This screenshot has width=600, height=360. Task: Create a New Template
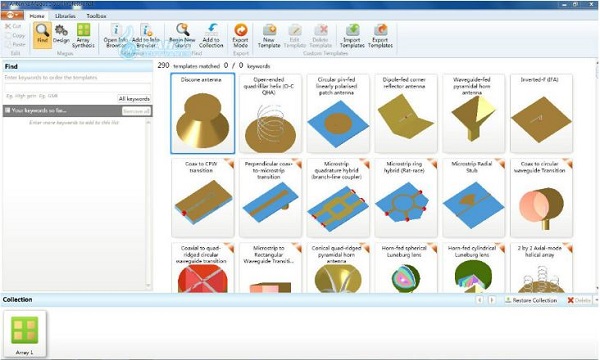[x=269, y=35]
